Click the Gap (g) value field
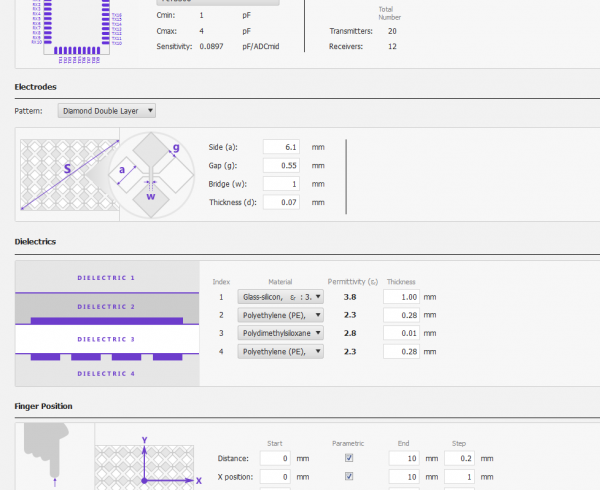 [x=281, y=165]
